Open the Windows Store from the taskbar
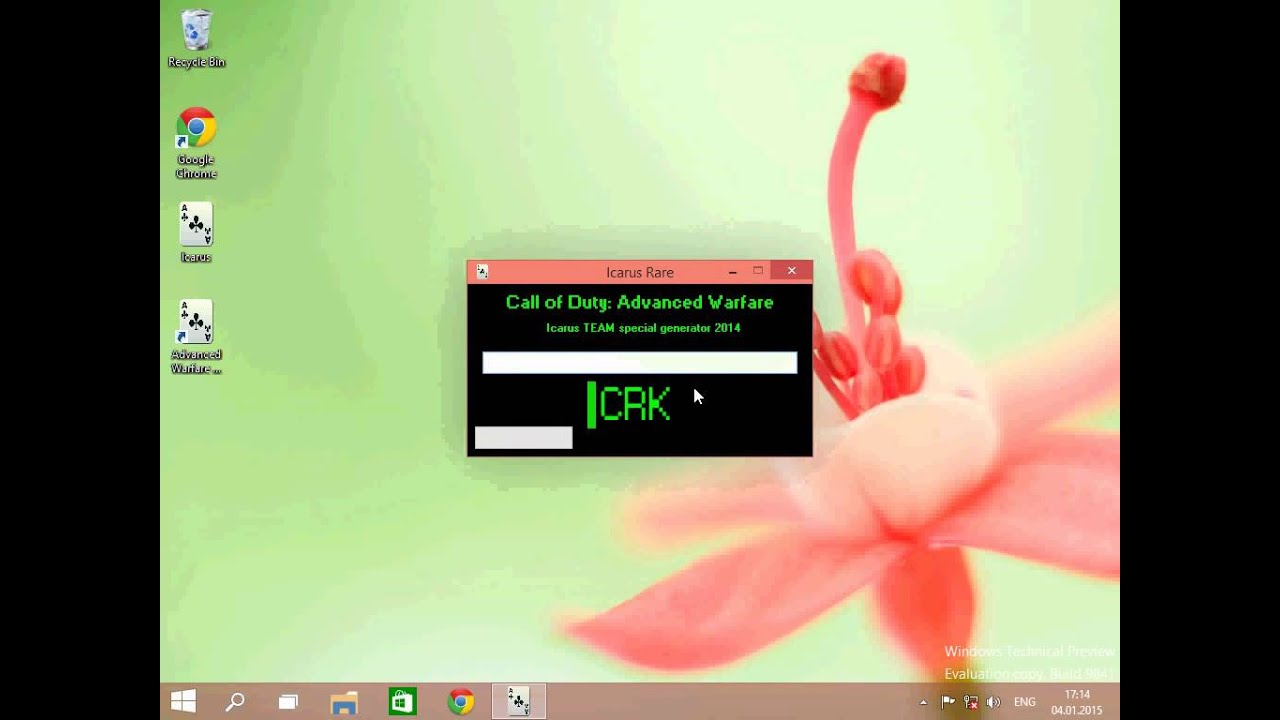The image size is (1280, 720). tap(402, 702)
